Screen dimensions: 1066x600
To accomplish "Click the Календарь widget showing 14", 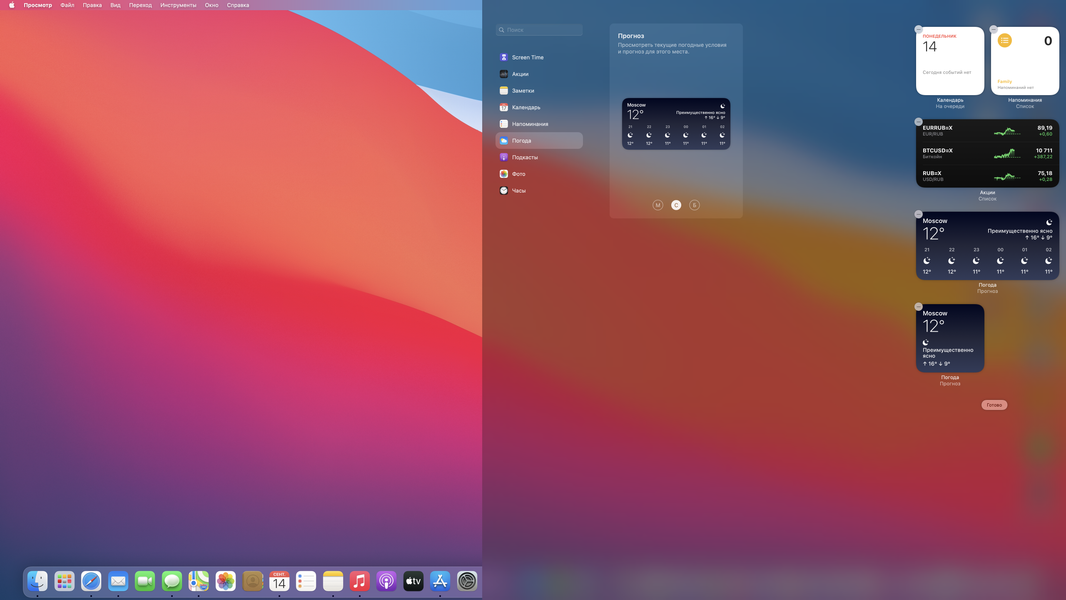I will [x=950, y=61].
